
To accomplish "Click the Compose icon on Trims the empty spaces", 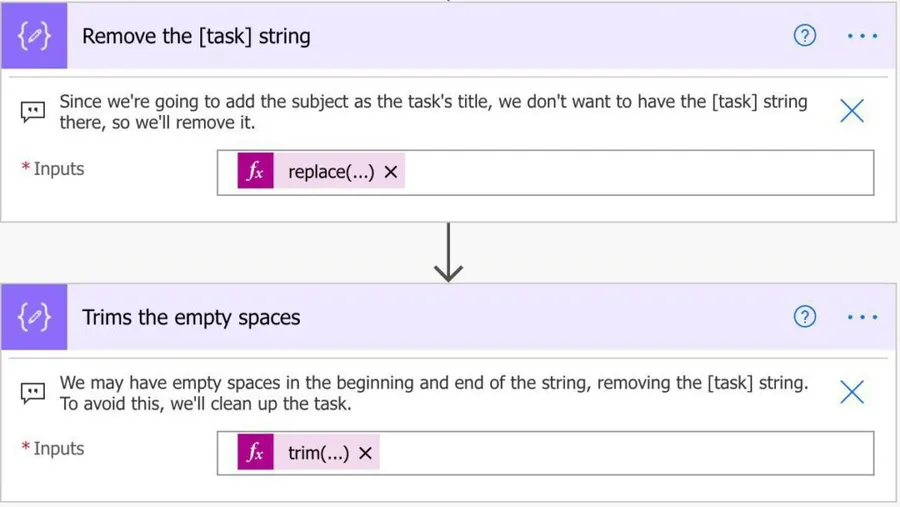I will 34,317.
